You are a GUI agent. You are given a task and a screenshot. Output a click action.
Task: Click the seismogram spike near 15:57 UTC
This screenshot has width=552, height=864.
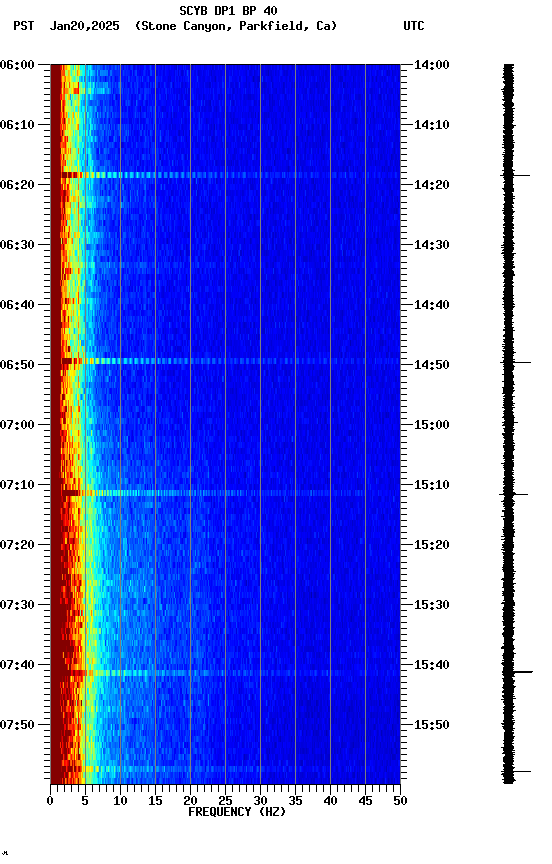516,771
